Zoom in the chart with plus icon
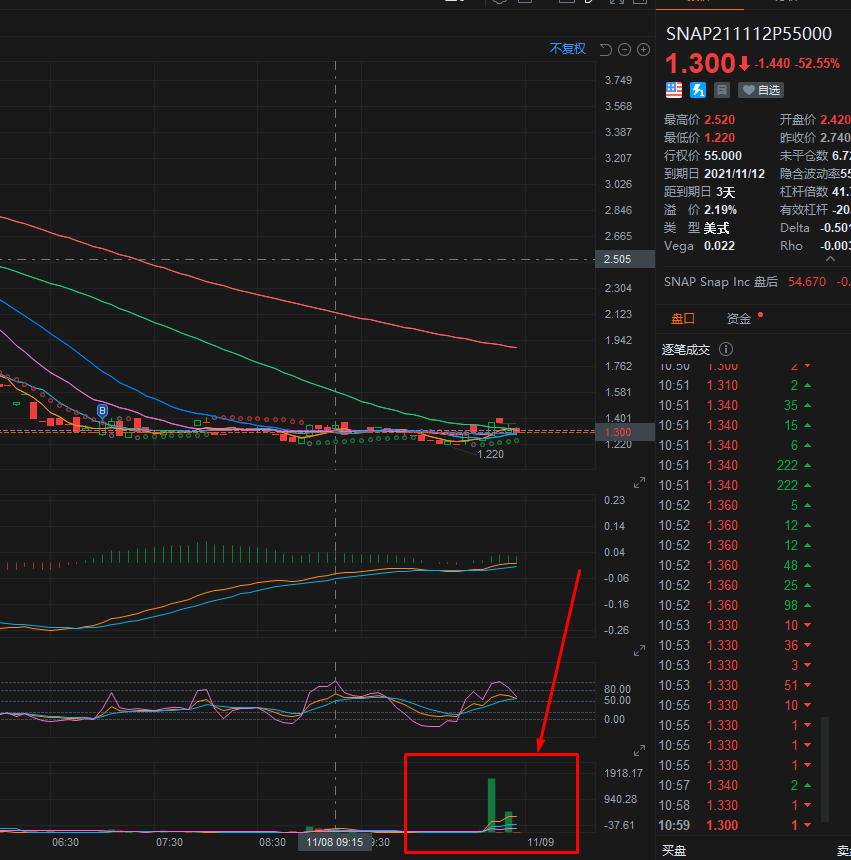The image size is (851, 860). (643, 50)
